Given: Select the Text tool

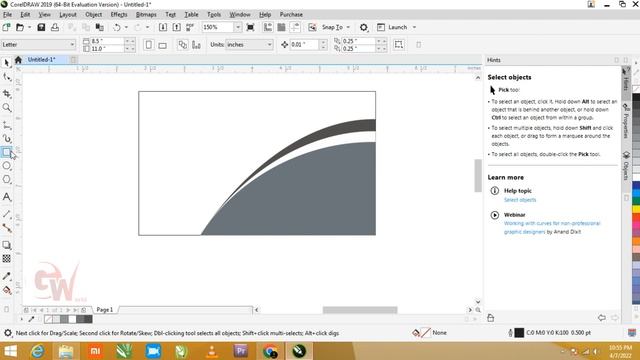Looking at the screenshot, I should tap(7, 197).
